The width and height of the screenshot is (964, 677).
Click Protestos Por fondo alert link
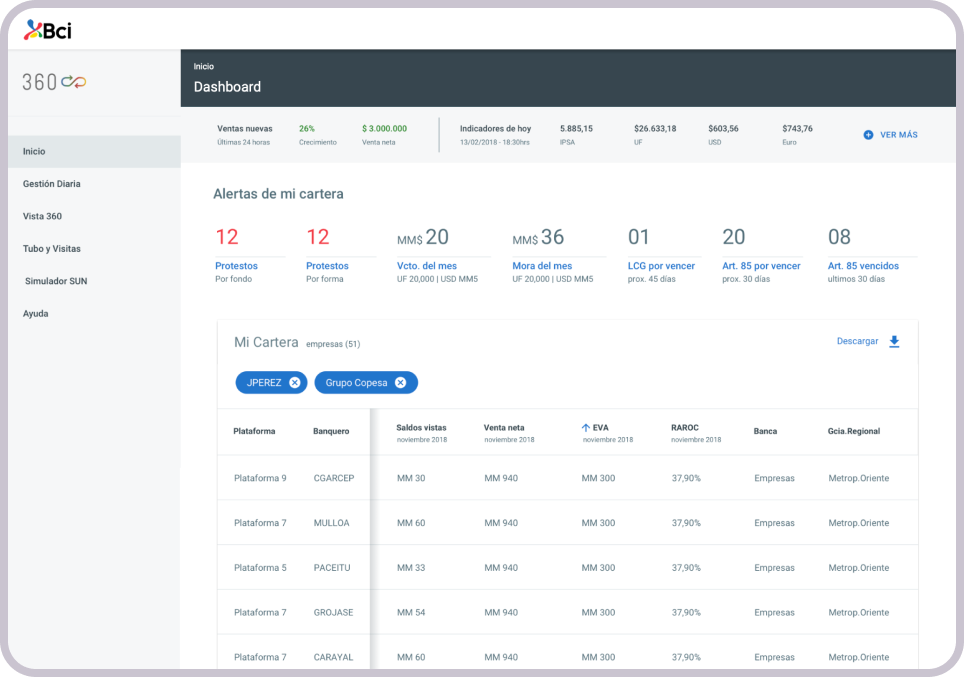coord(236,266)
